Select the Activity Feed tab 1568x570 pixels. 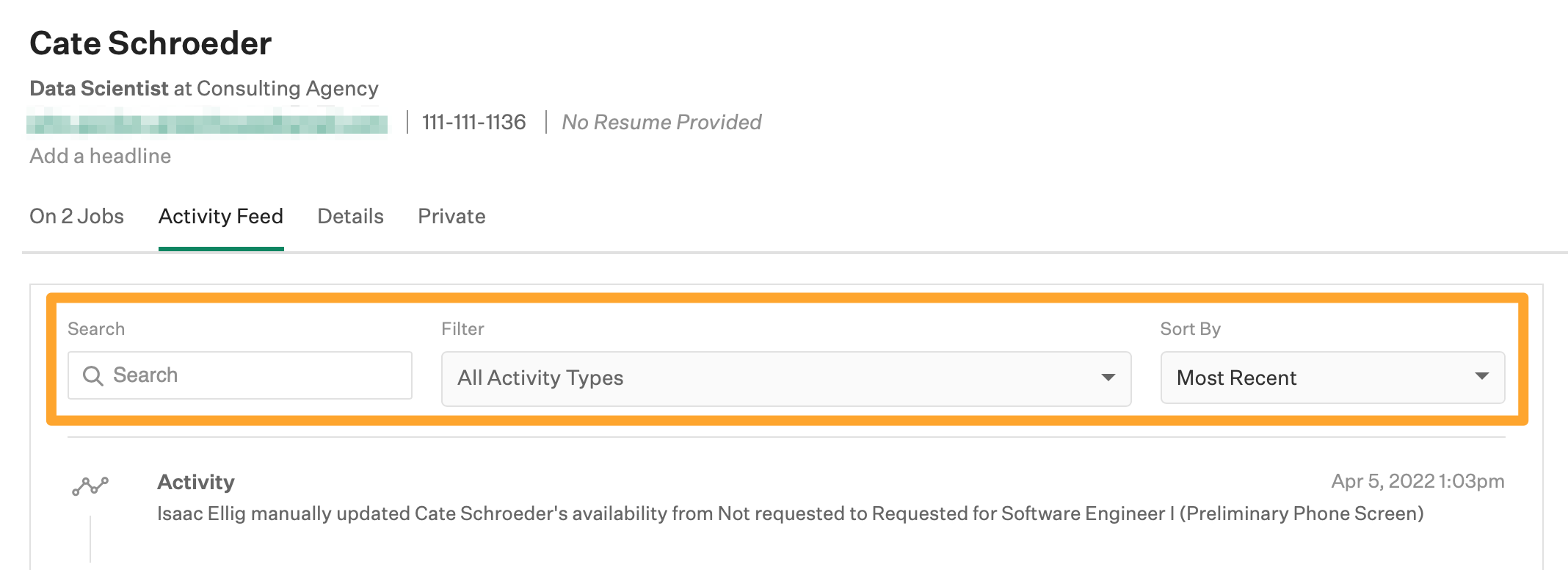tap(221, 217)
